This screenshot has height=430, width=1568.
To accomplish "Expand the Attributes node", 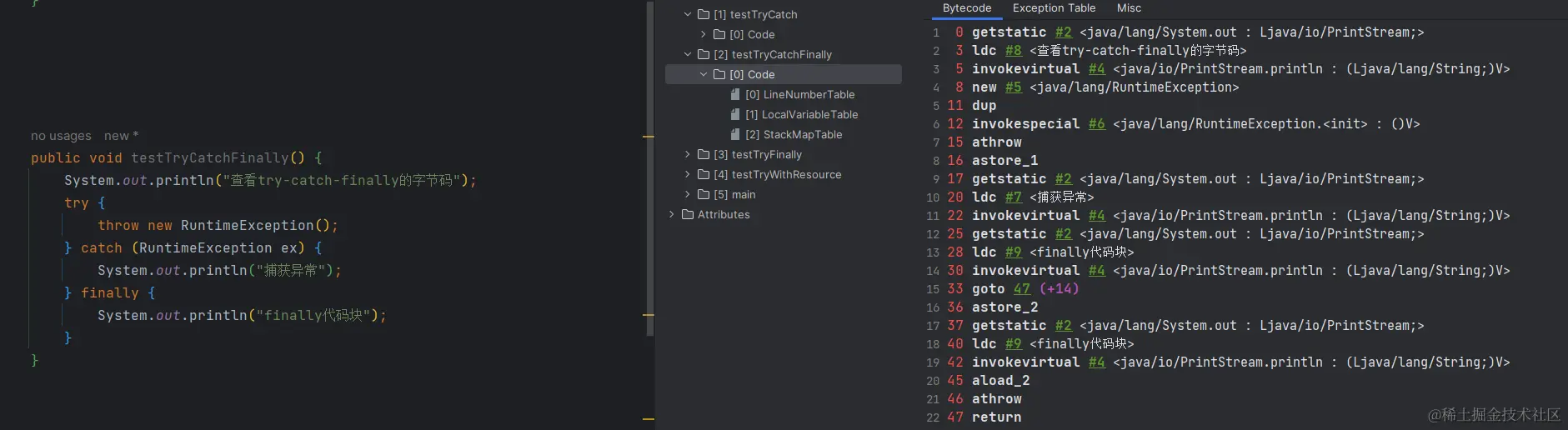I will (672, 214).
